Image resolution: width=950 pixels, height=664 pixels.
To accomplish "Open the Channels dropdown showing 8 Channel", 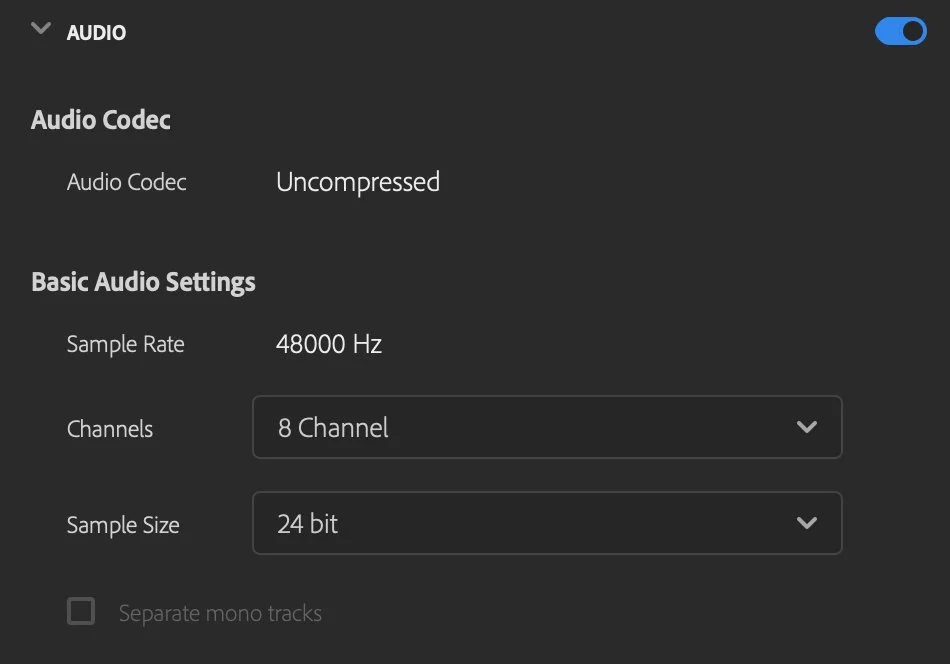I will coord(546,427).
